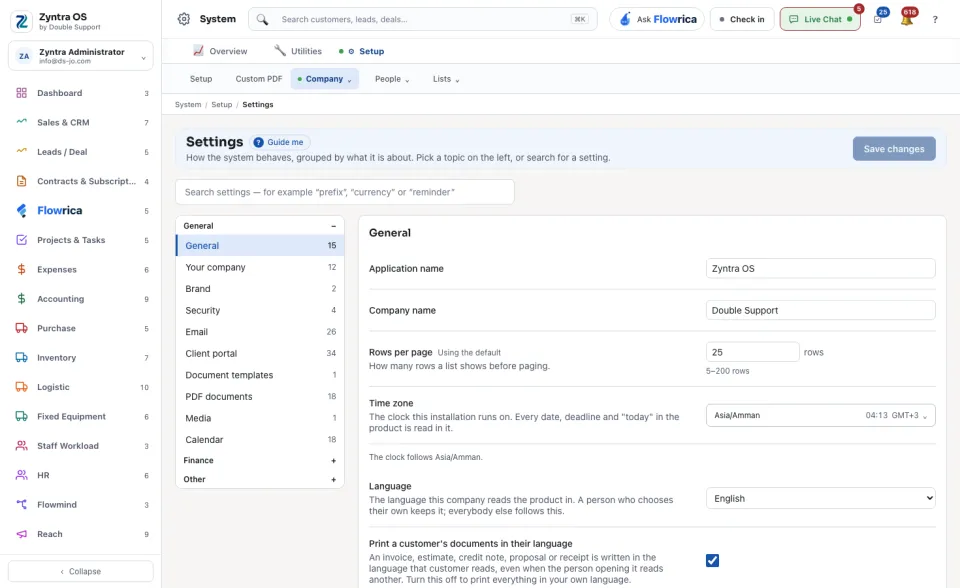Collapse the General settings group
This screenshot has height=588, width=960.
pyautogui.click(x=260, y=226)
